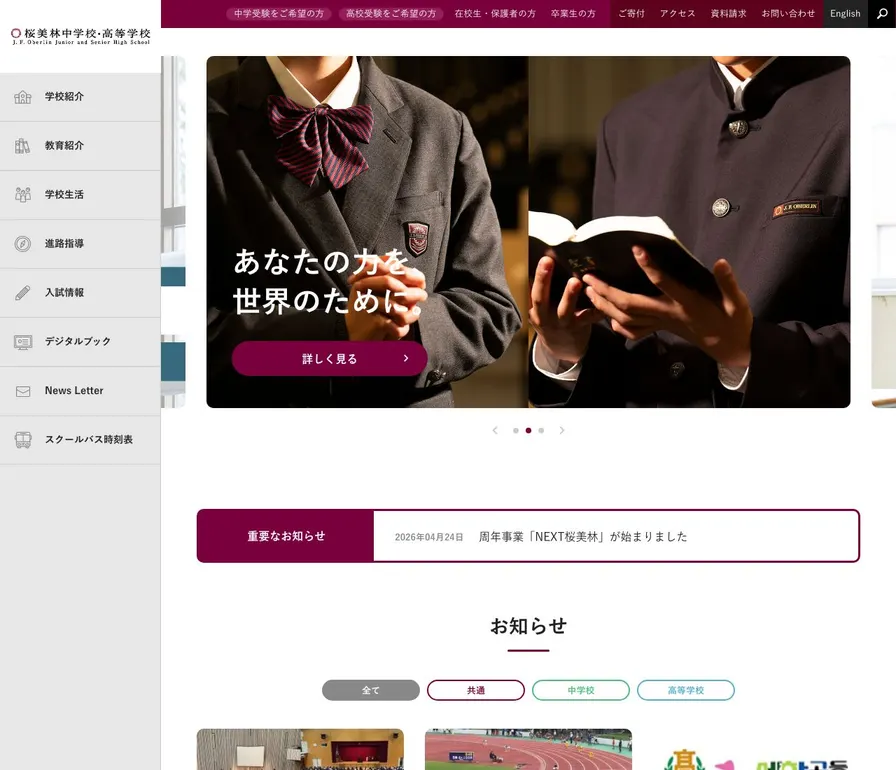Click the date 2026年04月24日

point(429,537)
